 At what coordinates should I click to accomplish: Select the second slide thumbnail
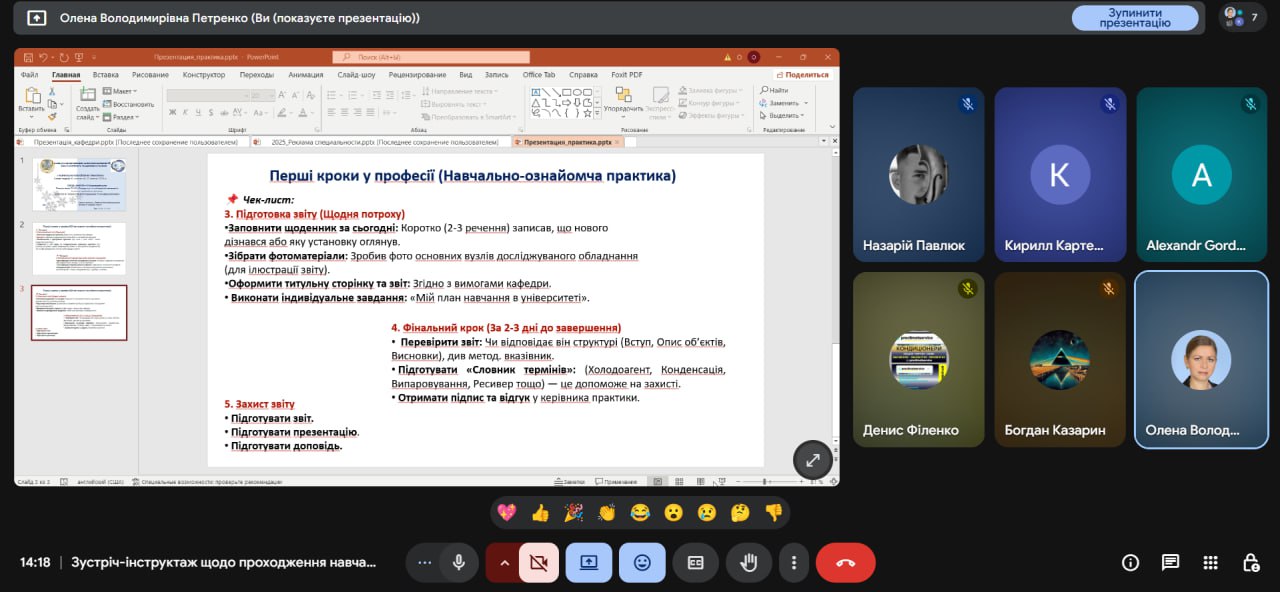[79, 248]
